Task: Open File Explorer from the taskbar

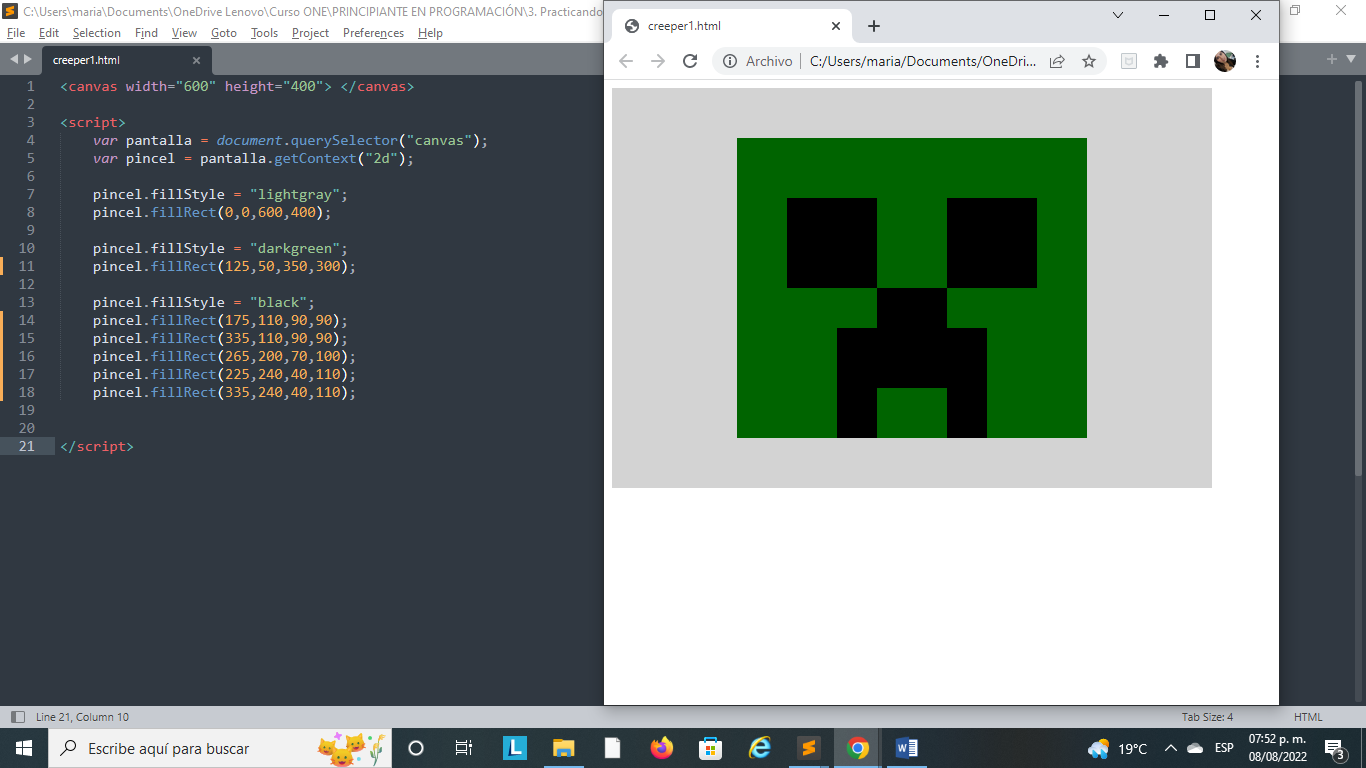Action: pos(564,748)
